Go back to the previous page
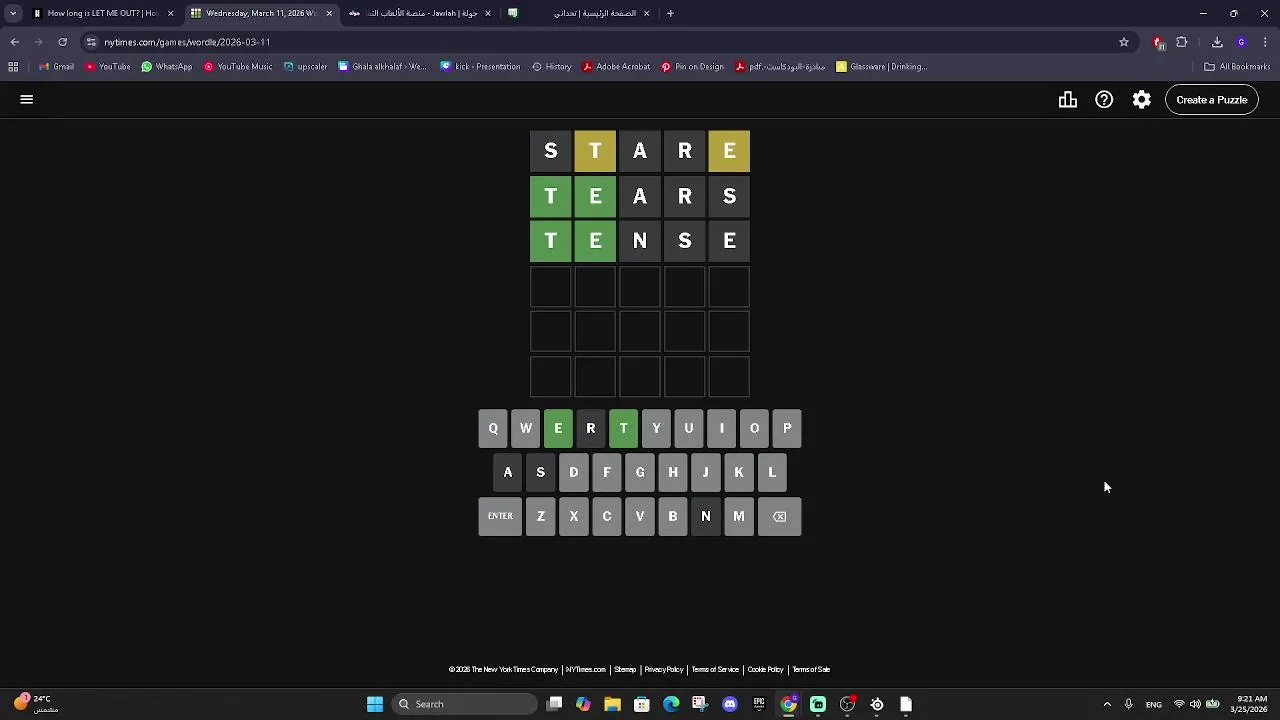The image size is (1280, 720). [14, 42]
